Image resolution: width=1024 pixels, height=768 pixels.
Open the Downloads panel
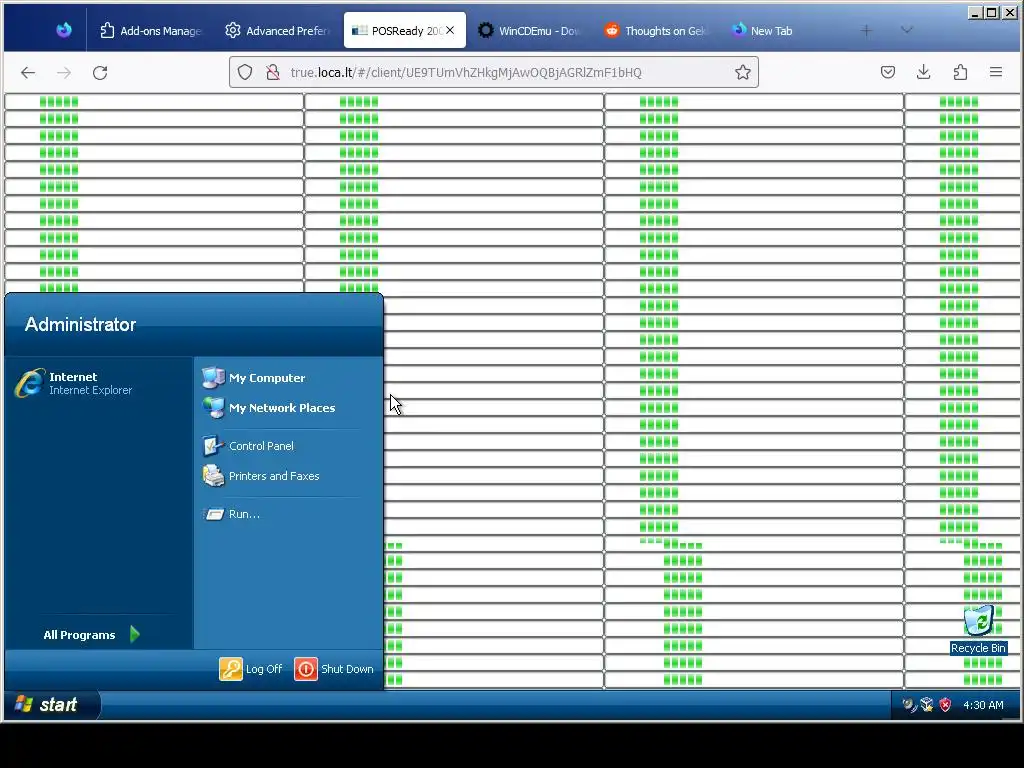point(923,72)
